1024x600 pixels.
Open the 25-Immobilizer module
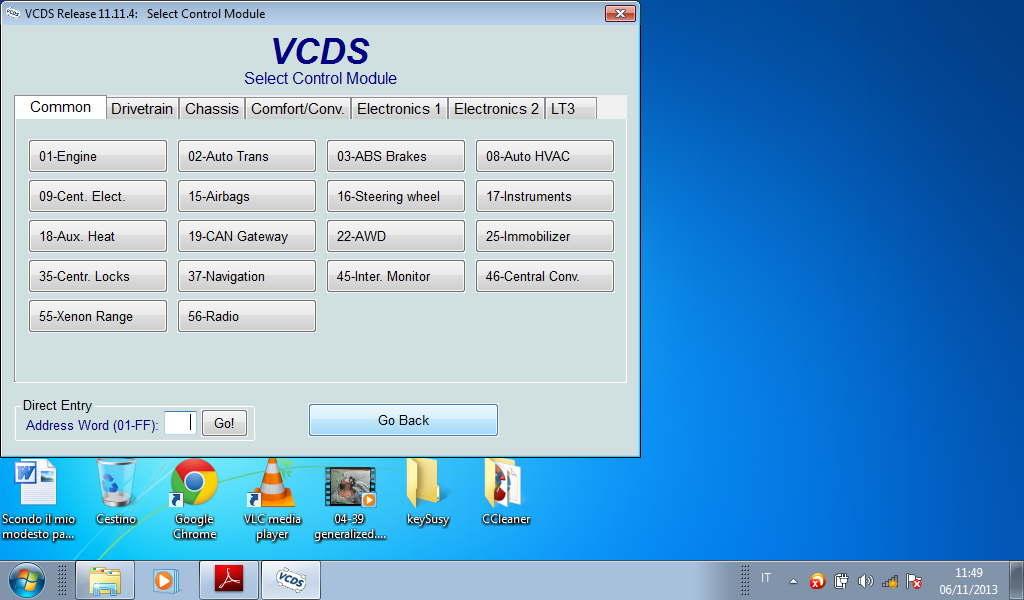(x=545, y=236)
